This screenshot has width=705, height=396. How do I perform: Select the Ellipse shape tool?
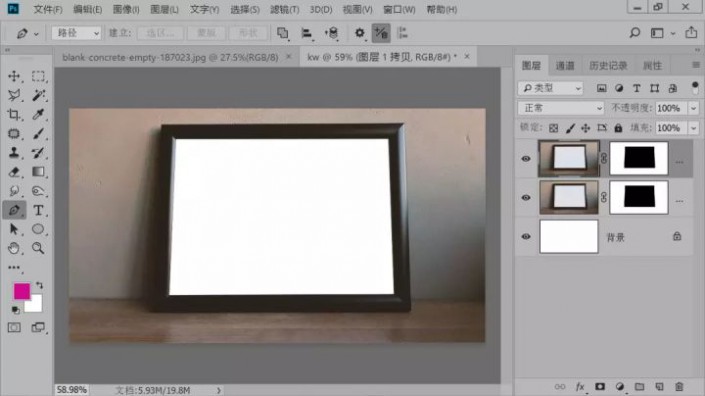click(x=38, y=229)
